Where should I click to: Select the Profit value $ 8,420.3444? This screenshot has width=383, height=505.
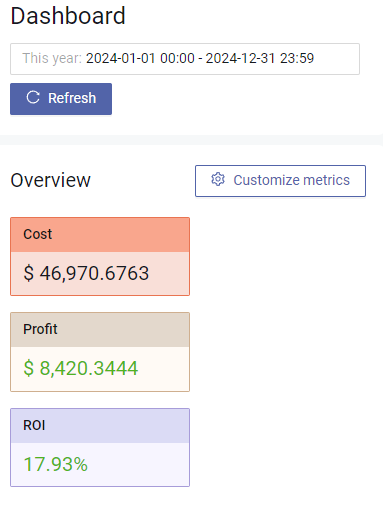[81, 368]
